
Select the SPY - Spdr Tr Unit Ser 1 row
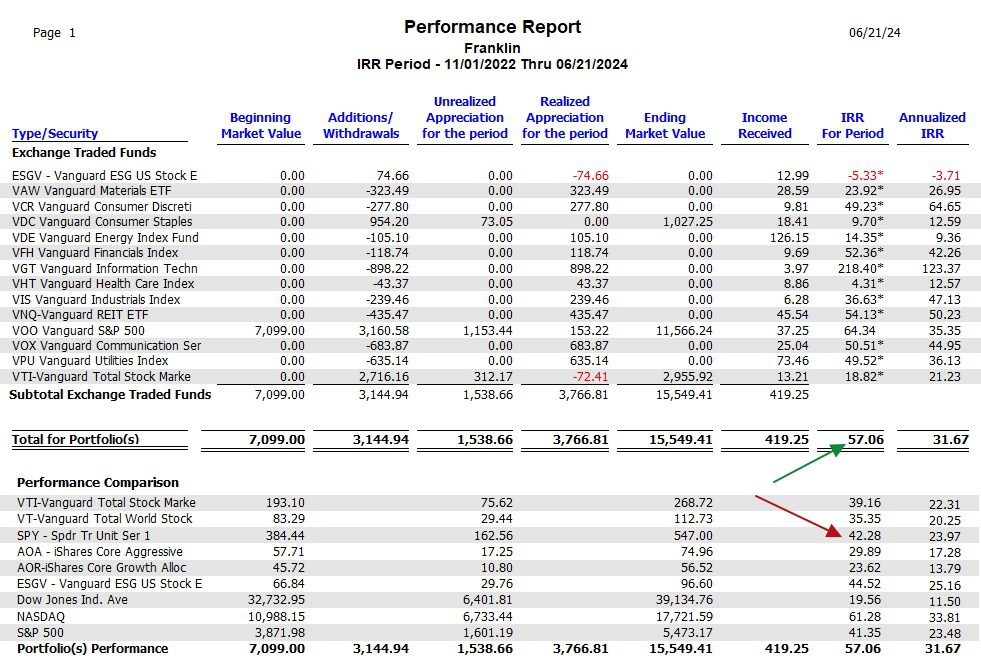(x=490, y=536)
